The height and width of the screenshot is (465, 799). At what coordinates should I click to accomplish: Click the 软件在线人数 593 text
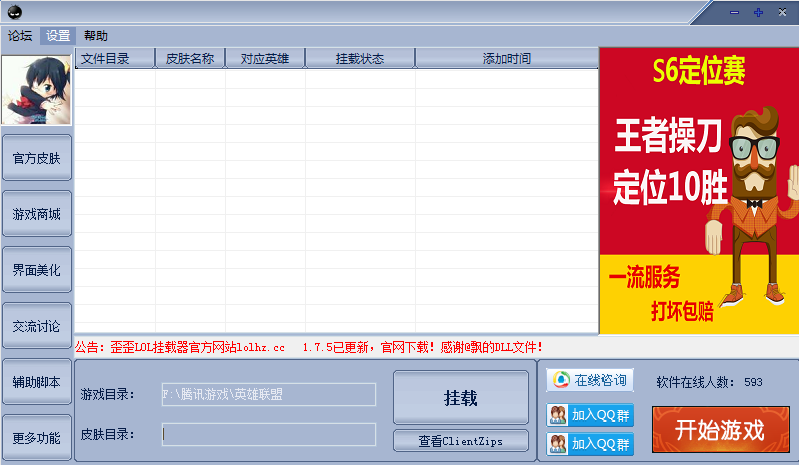709,382
